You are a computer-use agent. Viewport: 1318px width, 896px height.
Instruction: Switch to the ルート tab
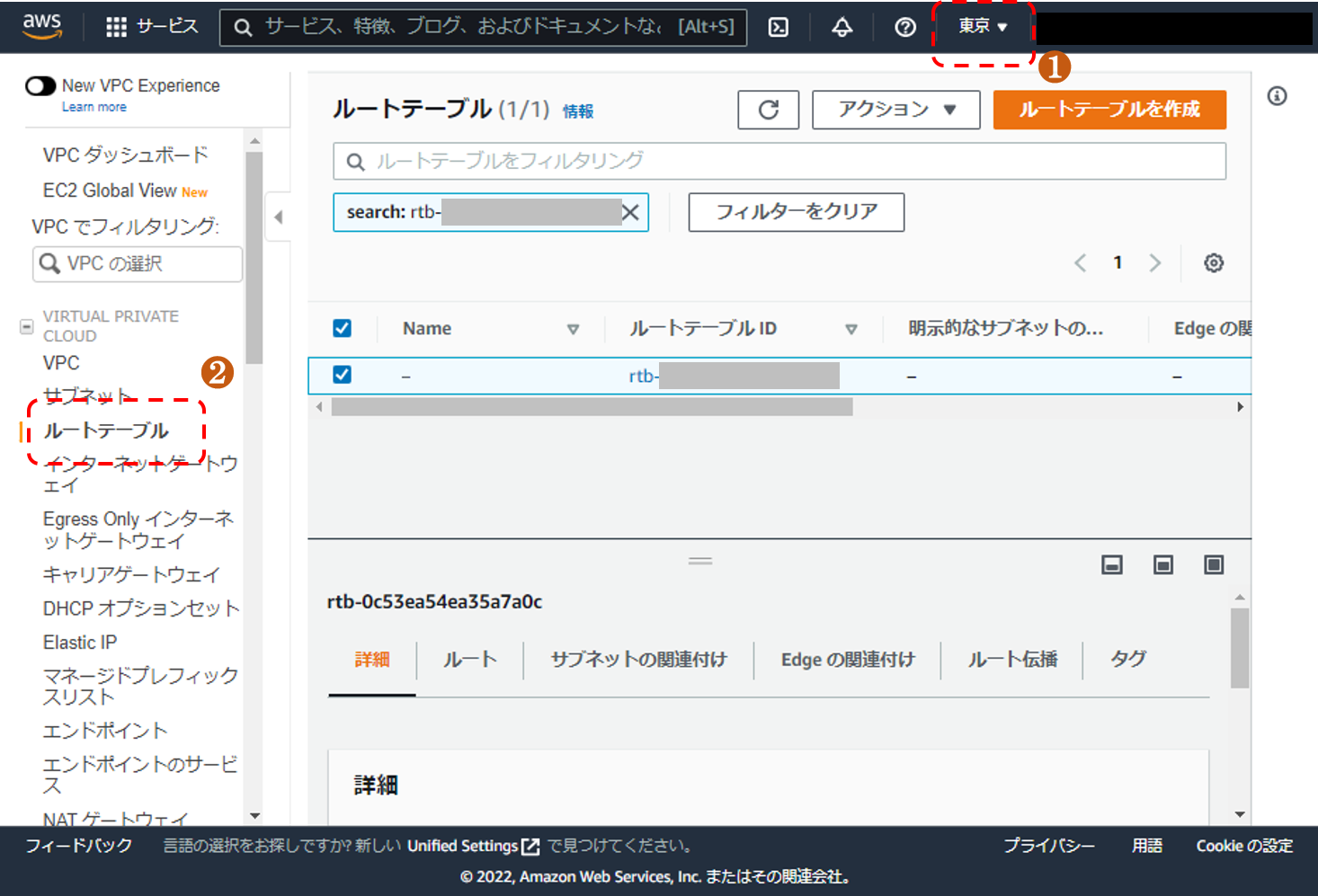pyautogui.click(x=469, y=660)
